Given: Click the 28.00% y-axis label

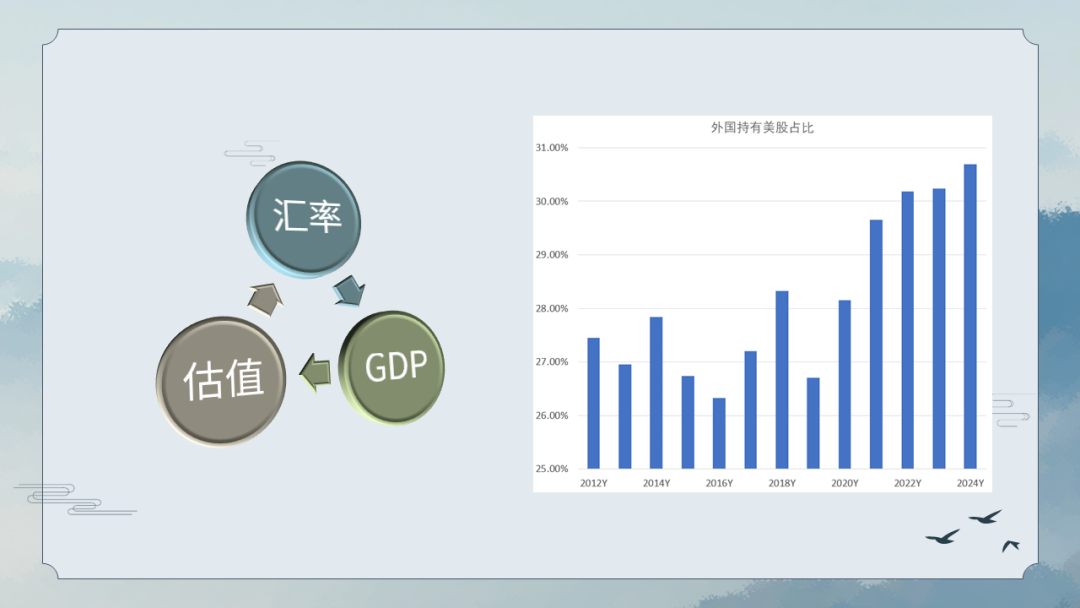Looking at the screenshot, I should coord(551,309).
